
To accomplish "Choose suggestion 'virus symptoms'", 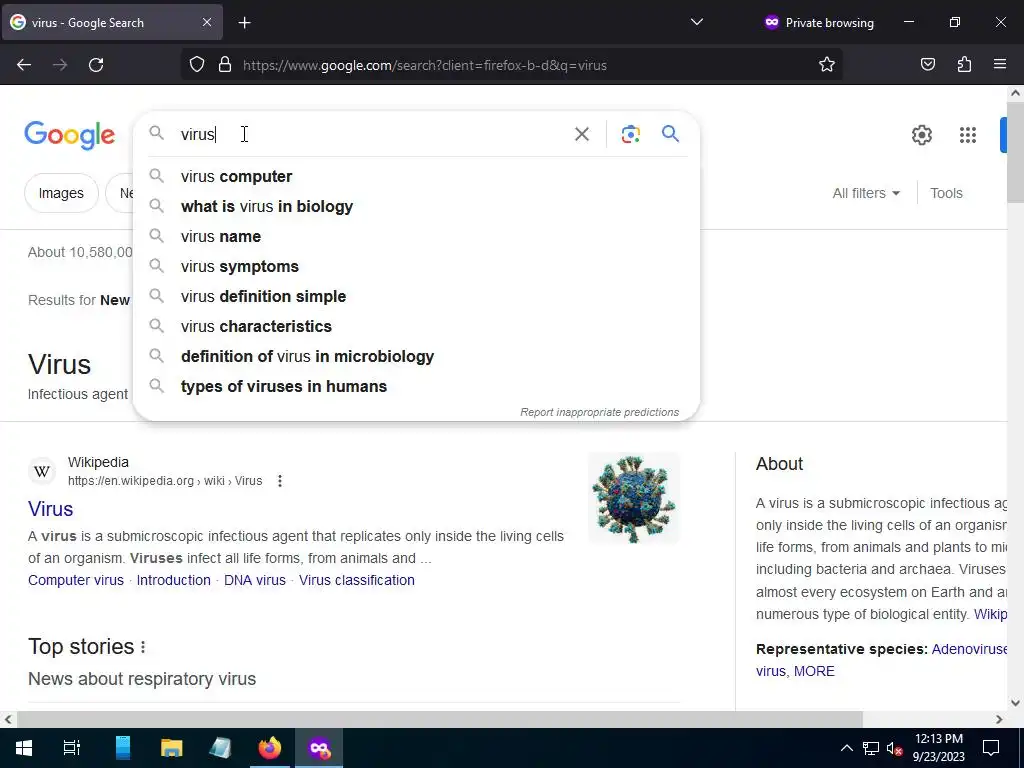I will 416,266.
